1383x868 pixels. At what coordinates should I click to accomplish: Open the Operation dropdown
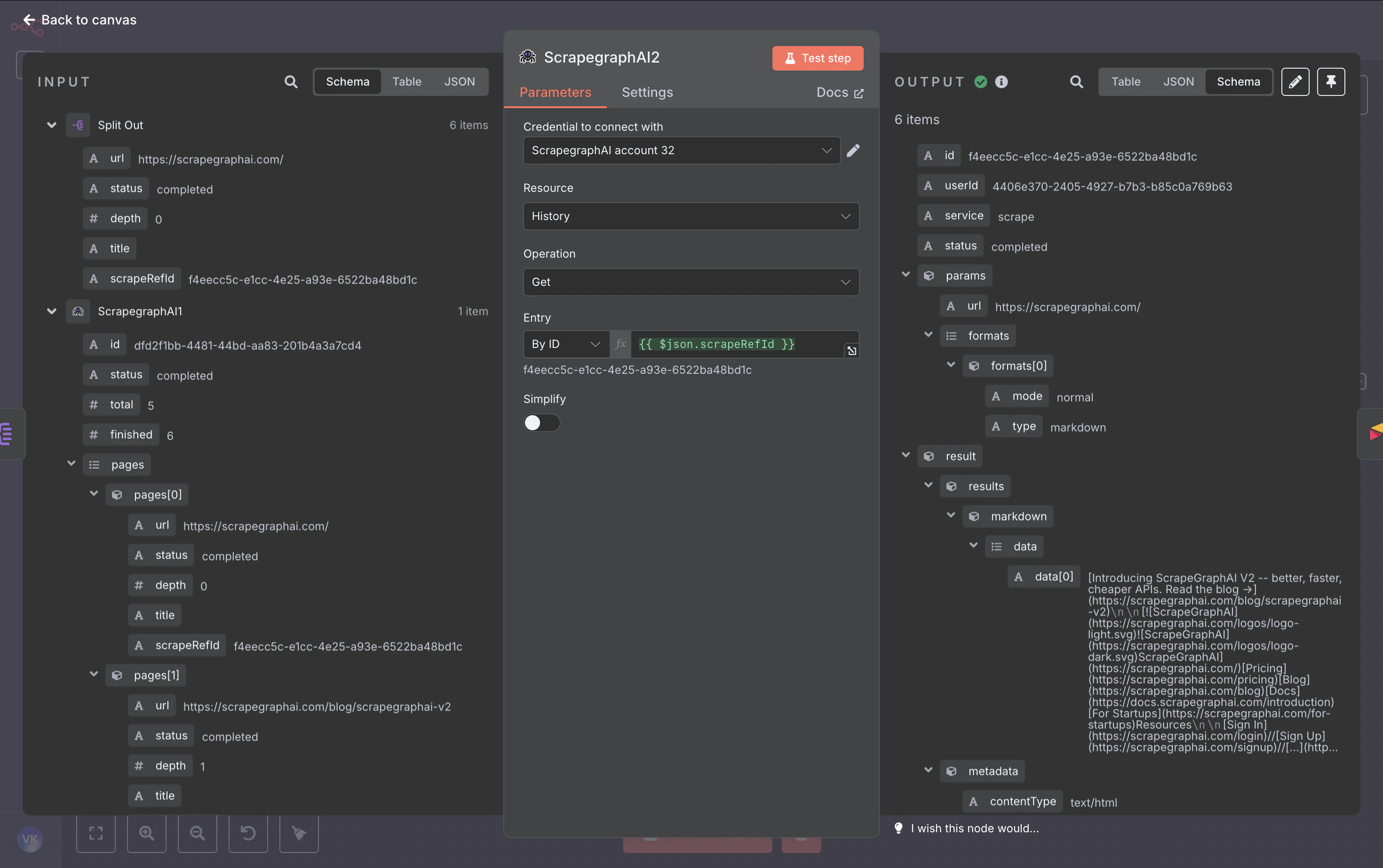click(691, 282)
